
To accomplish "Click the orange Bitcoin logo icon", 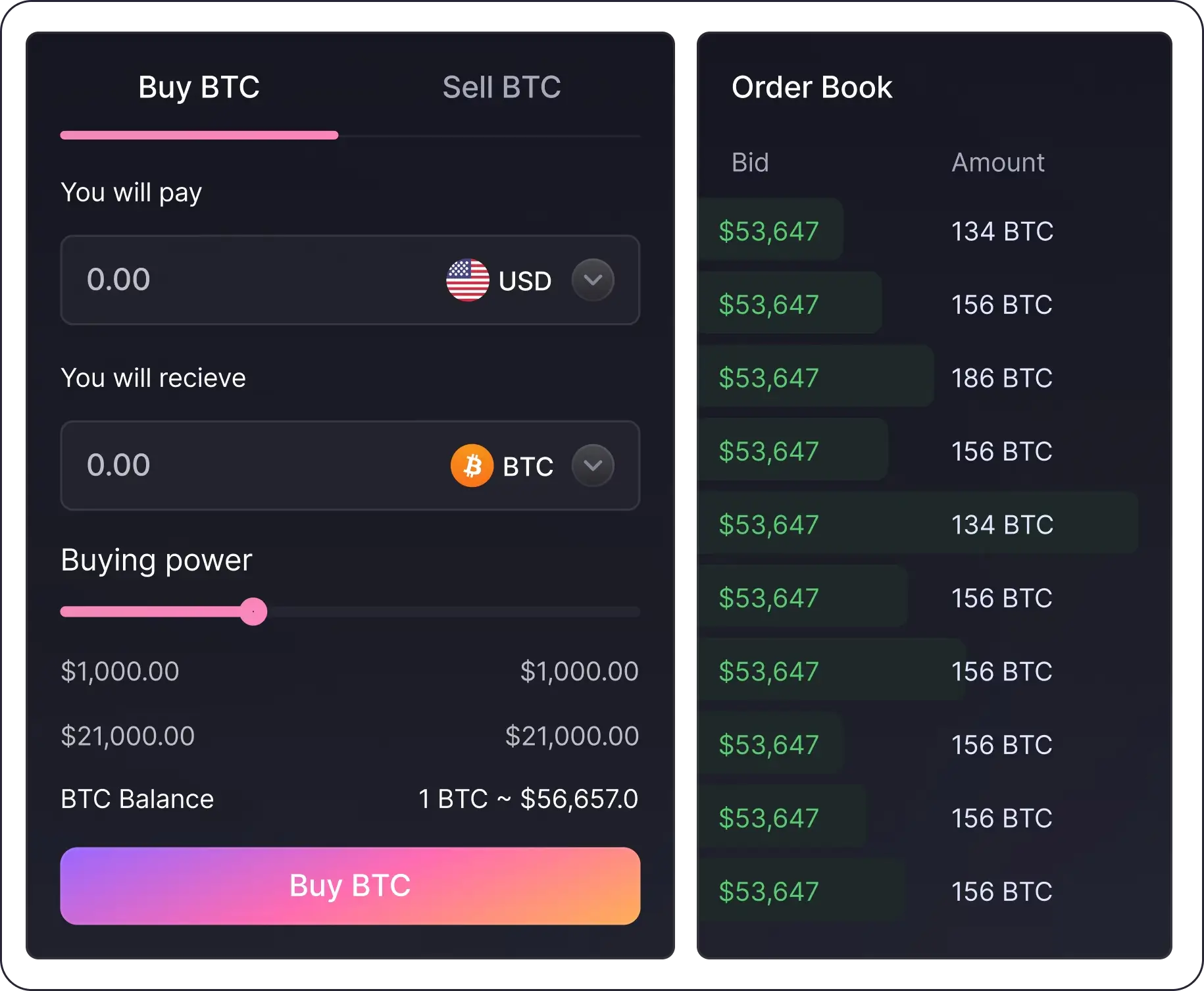I will pyautogui.click(x=472, y=466).
